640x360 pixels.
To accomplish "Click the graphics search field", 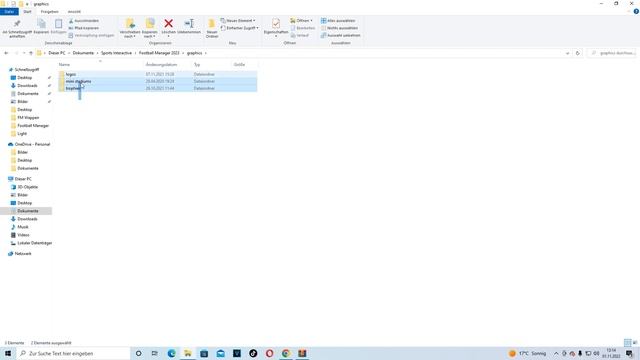I will pos(611,53).
